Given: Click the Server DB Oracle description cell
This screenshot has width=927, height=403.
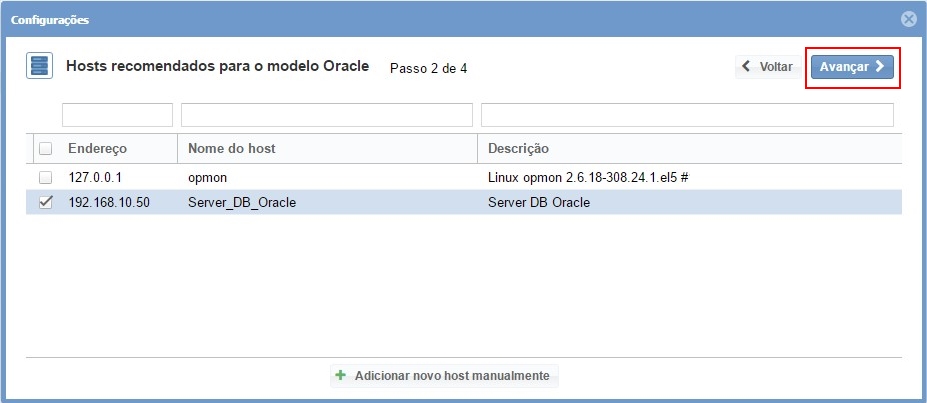Looking at the screenshot, I should [539, 202].
